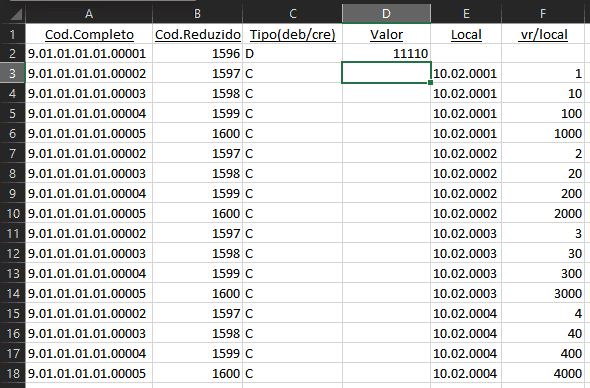The height and width of the screenshot is (388, 590).
Task: Select cell A18 with 9.01.01.01.01.00005
Action: coord(89,373)
